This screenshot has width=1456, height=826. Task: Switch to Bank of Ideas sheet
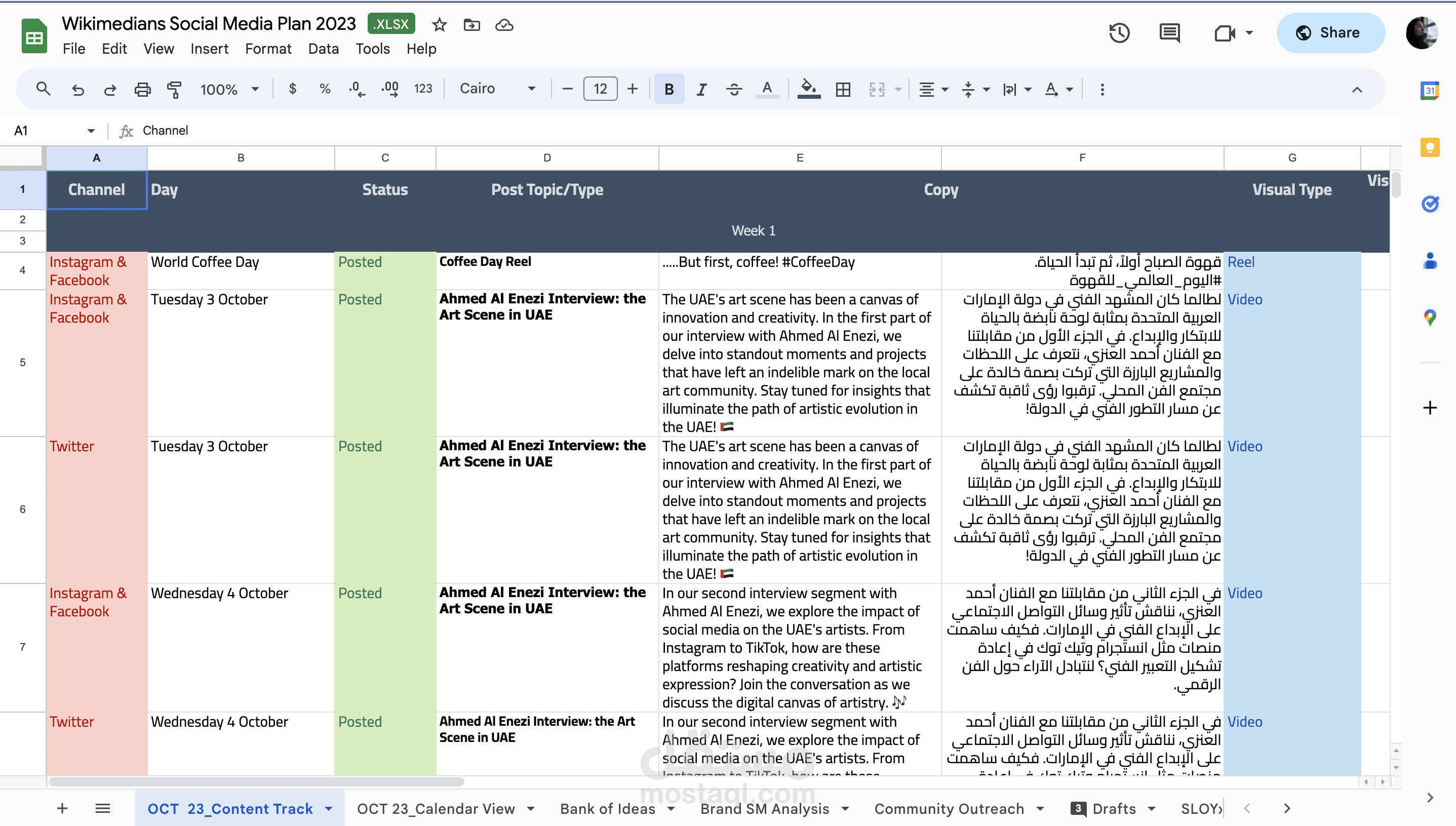coord(608,808)
